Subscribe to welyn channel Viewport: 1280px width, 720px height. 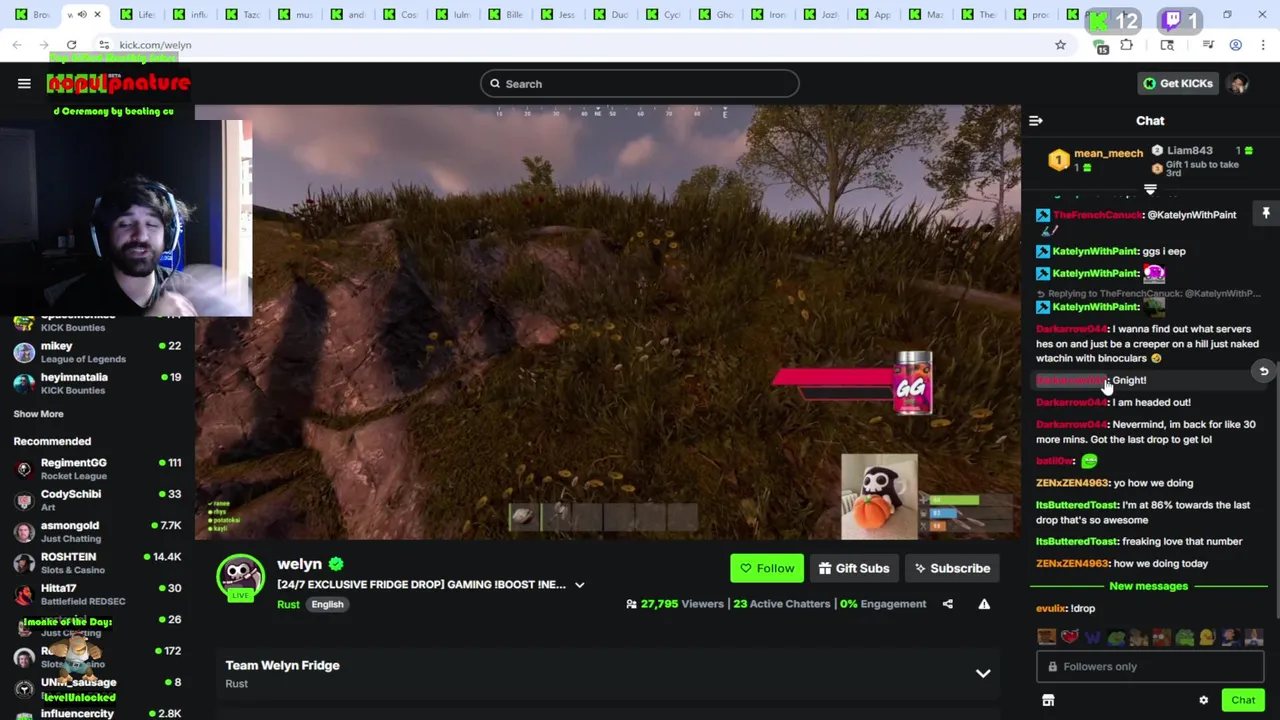952,569
